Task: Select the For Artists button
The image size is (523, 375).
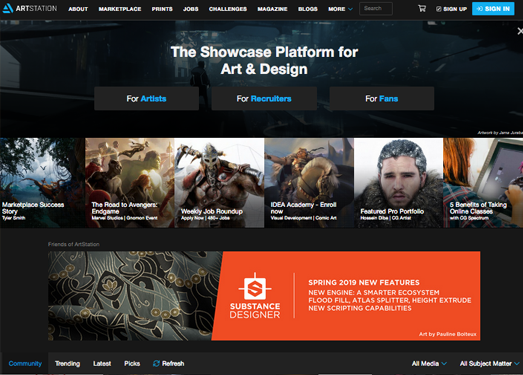Action: click(146, 98)
